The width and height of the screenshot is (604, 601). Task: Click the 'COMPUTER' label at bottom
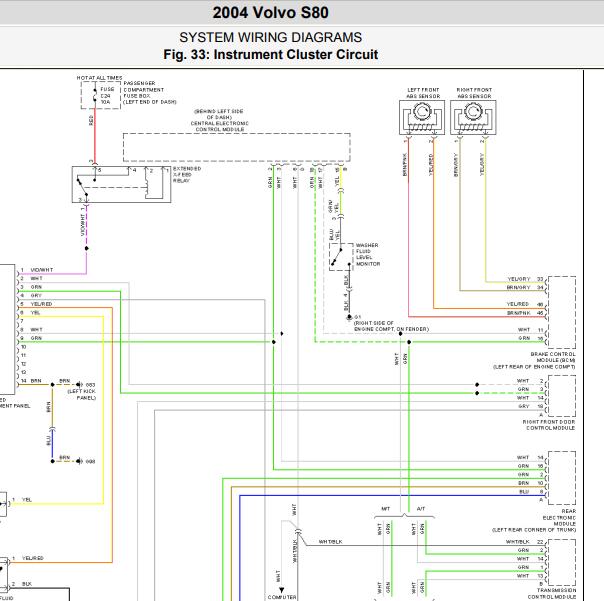click(x=282, y=597)
